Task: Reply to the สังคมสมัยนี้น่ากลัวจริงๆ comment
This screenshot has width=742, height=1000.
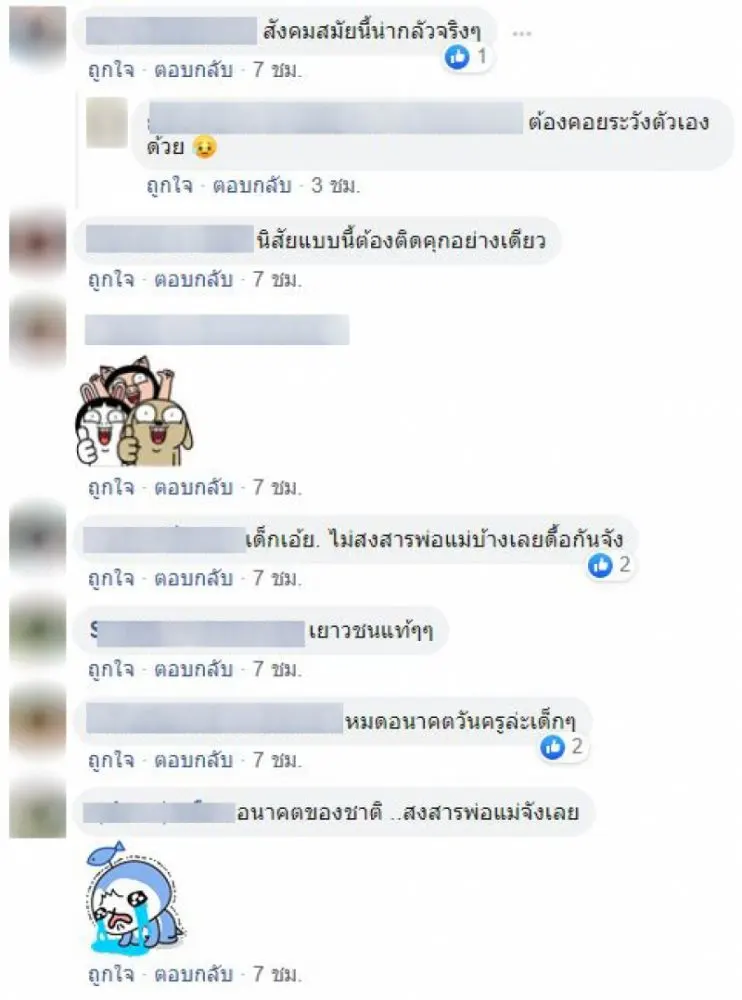Action: [x=193, y=70]
